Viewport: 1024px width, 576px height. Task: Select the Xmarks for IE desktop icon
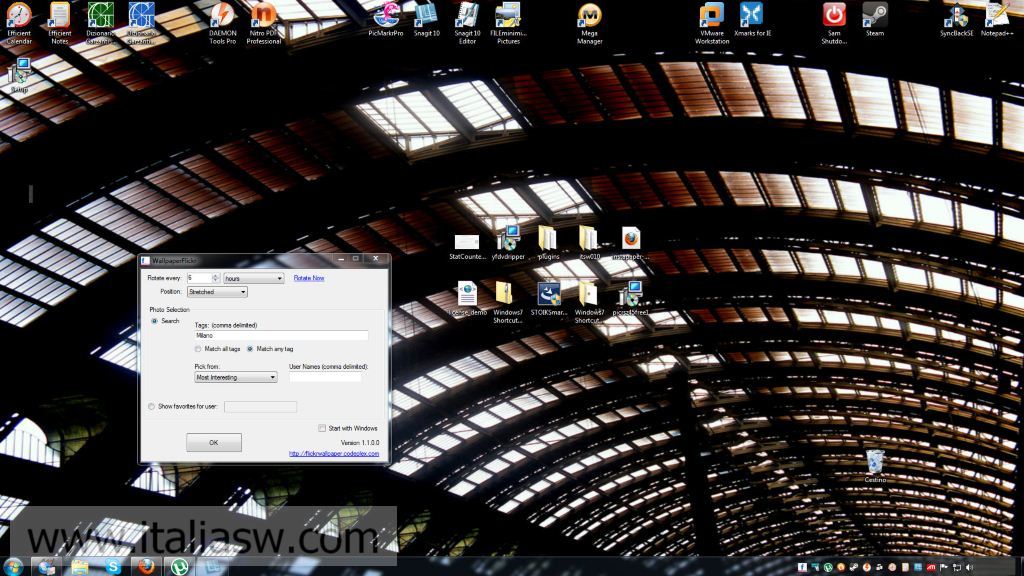point(752,20)
